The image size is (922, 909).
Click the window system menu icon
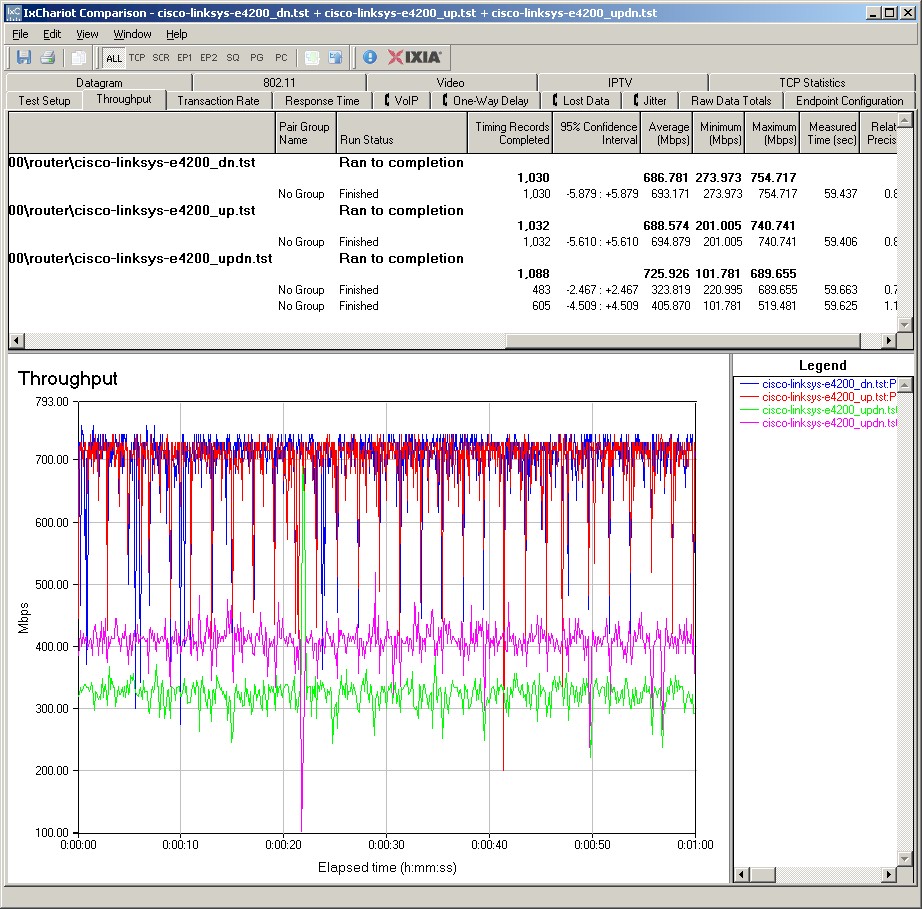13,12
